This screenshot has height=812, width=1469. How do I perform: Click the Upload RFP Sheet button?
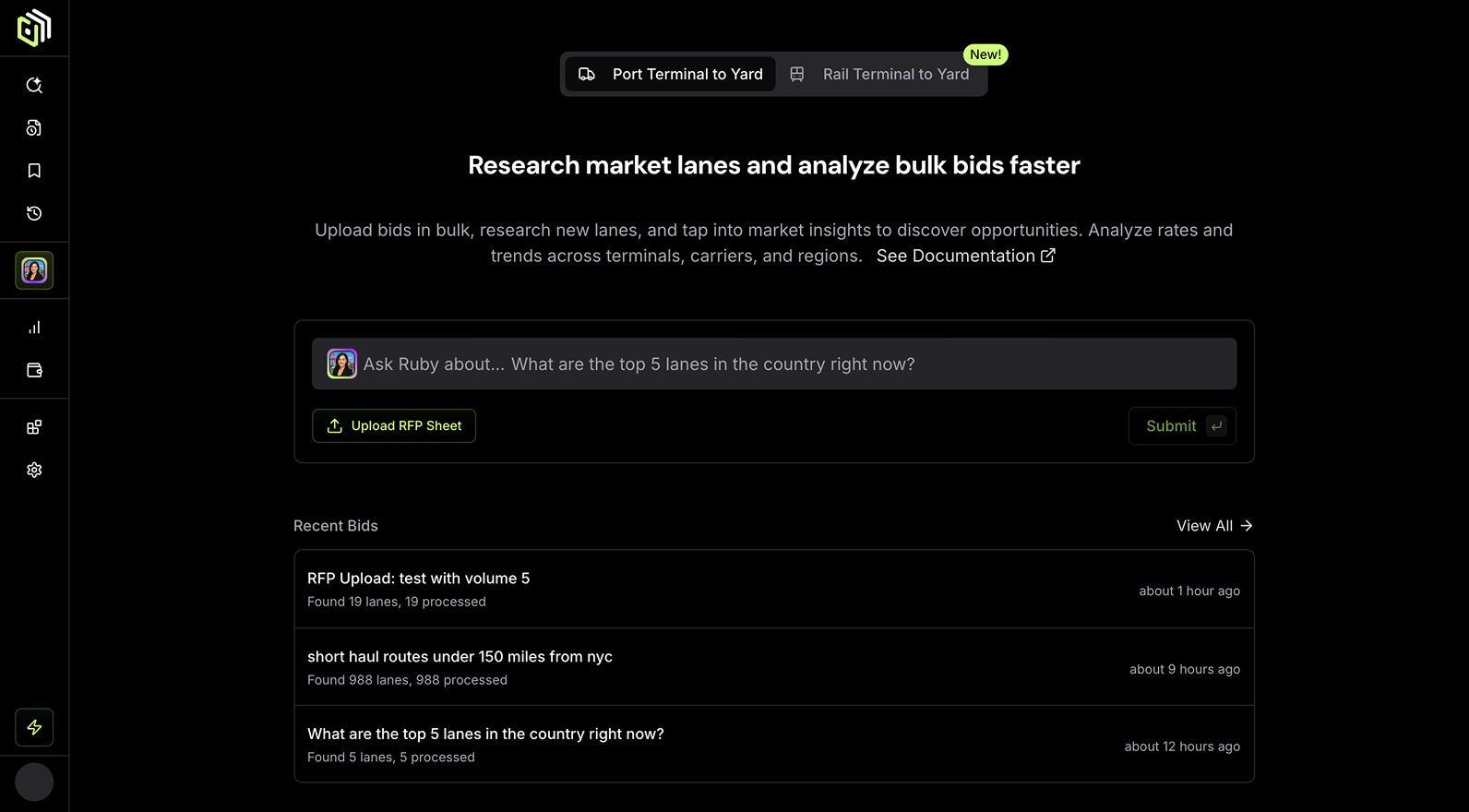pyautogui.click(x=394, y=425)
